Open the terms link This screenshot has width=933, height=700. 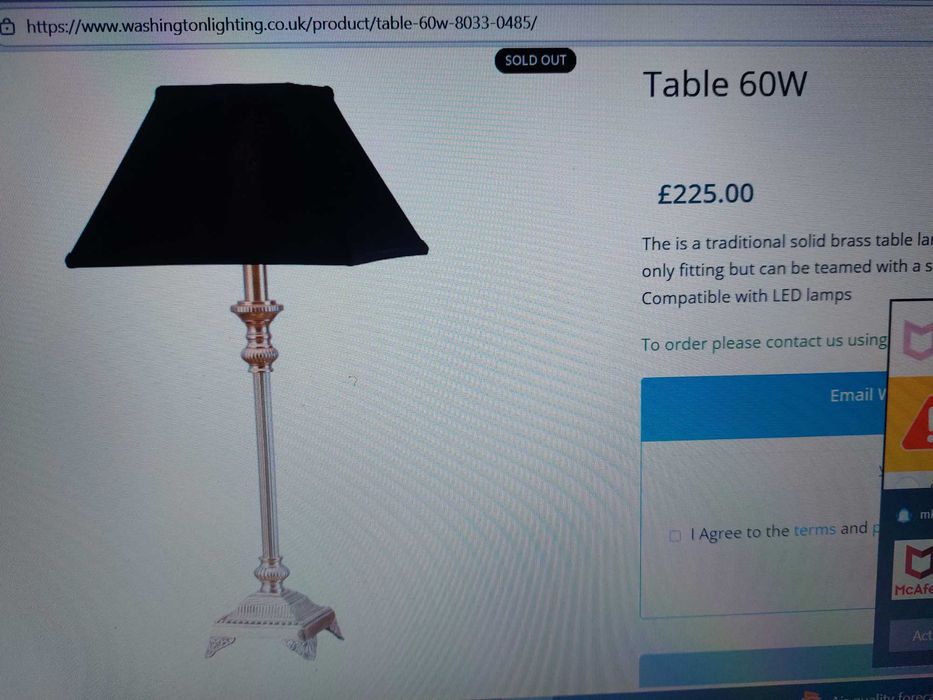click(815, 529)
